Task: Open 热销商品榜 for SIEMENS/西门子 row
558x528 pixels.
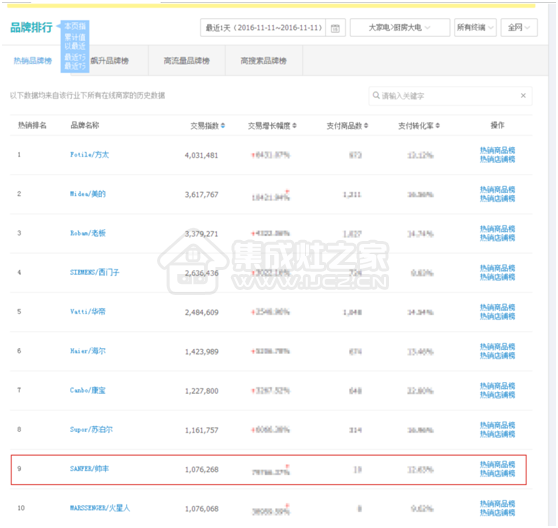Action: coord(497,268)
